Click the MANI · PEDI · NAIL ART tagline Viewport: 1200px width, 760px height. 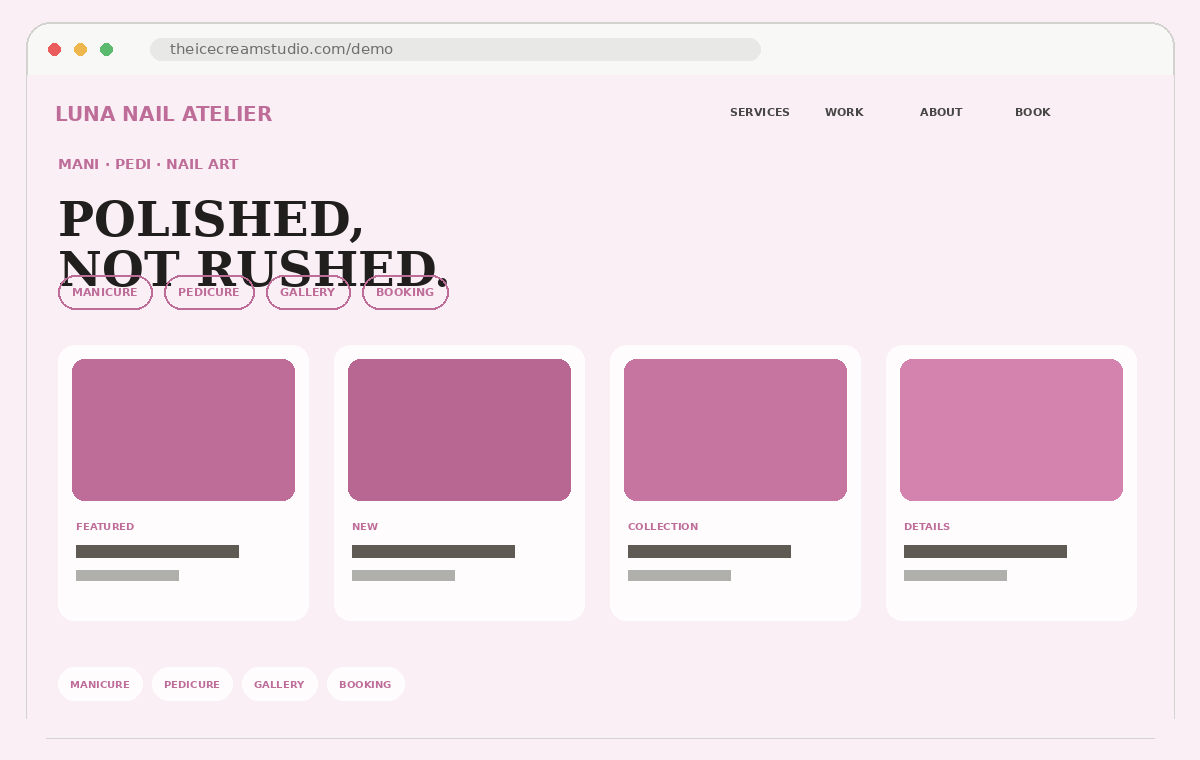148,165
